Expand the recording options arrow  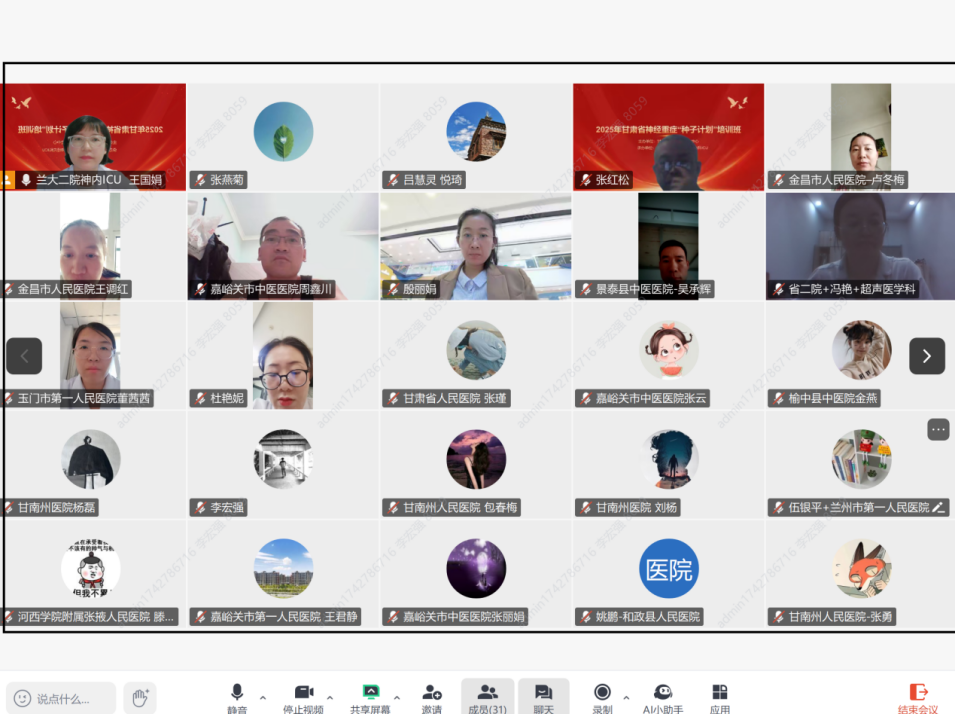point(626,697)
